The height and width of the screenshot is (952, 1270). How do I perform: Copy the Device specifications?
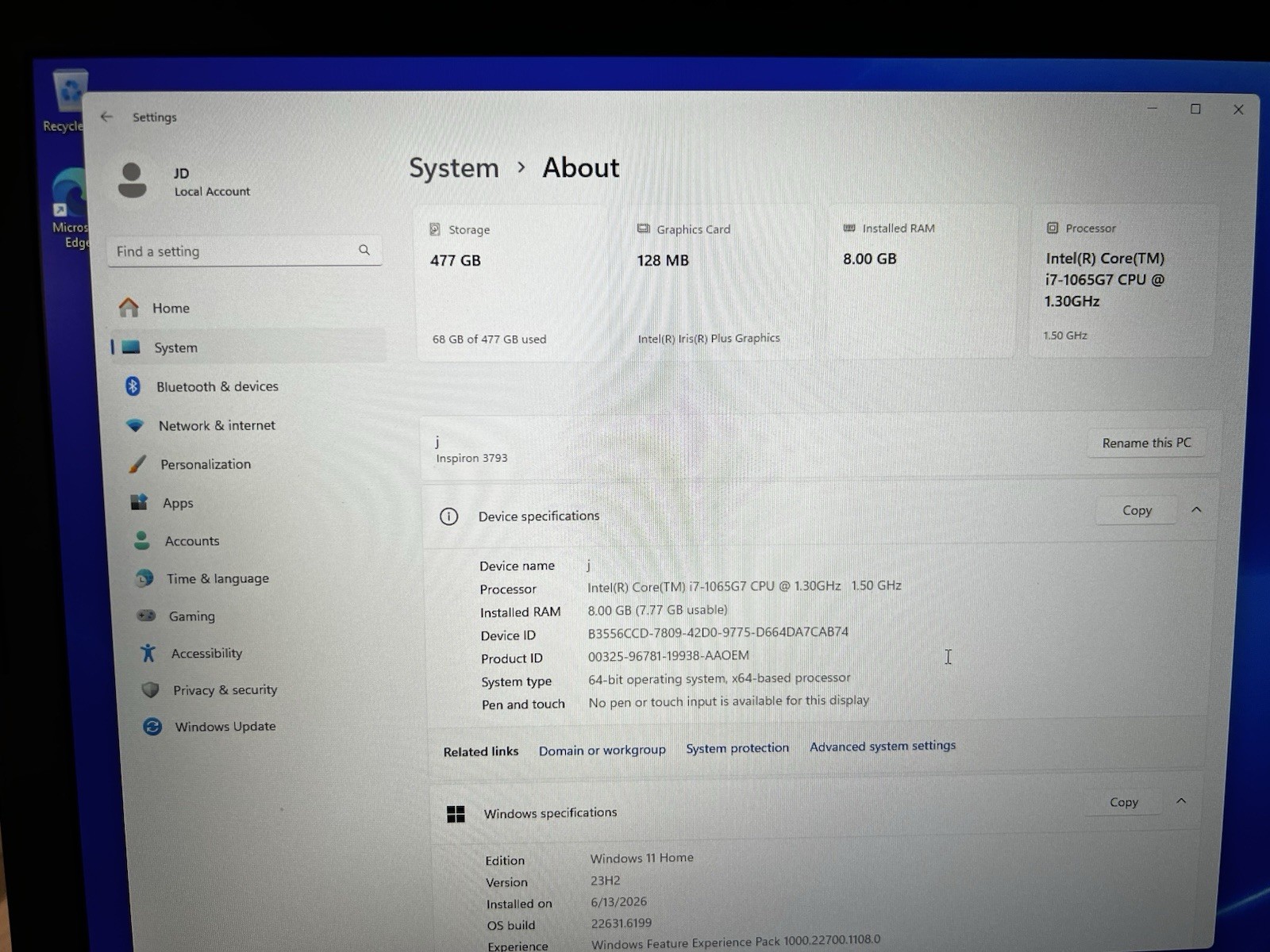coord(1137,510)
